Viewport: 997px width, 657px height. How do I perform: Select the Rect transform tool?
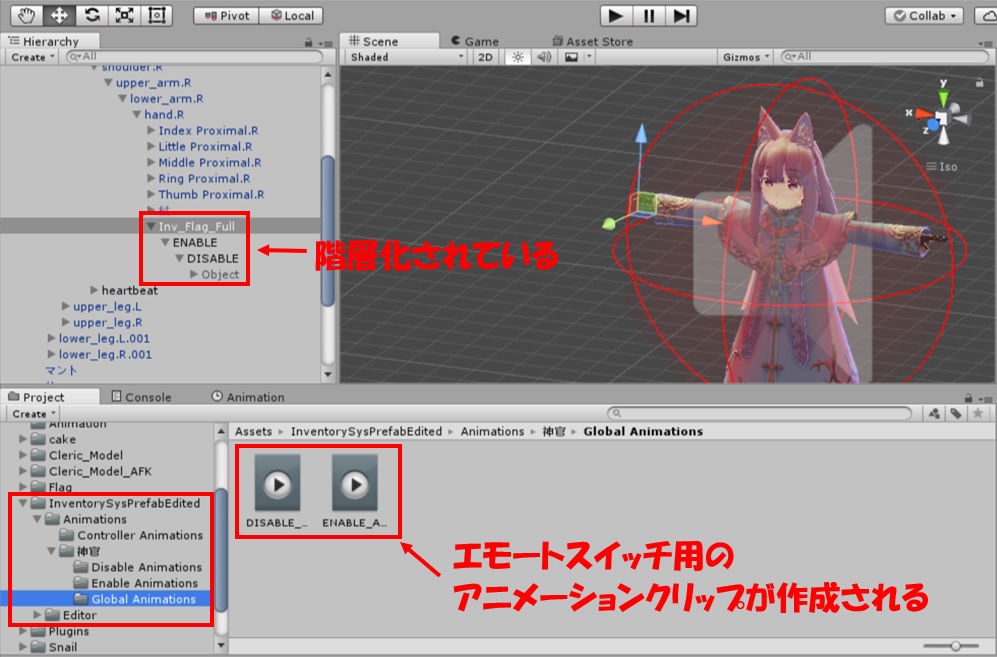(x=156, y=15)
